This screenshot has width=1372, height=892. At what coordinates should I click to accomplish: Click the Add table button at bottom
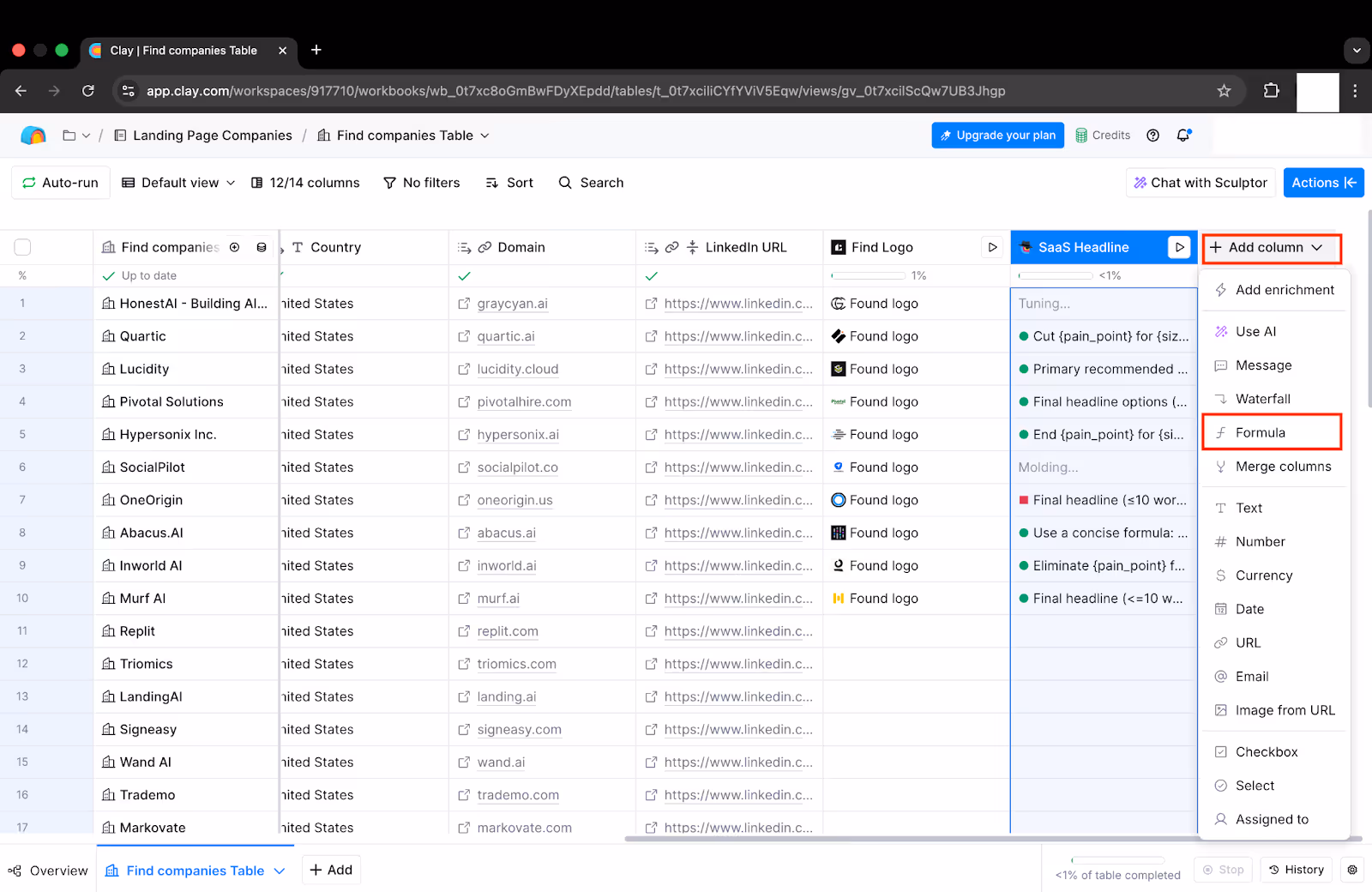[331, 870]
